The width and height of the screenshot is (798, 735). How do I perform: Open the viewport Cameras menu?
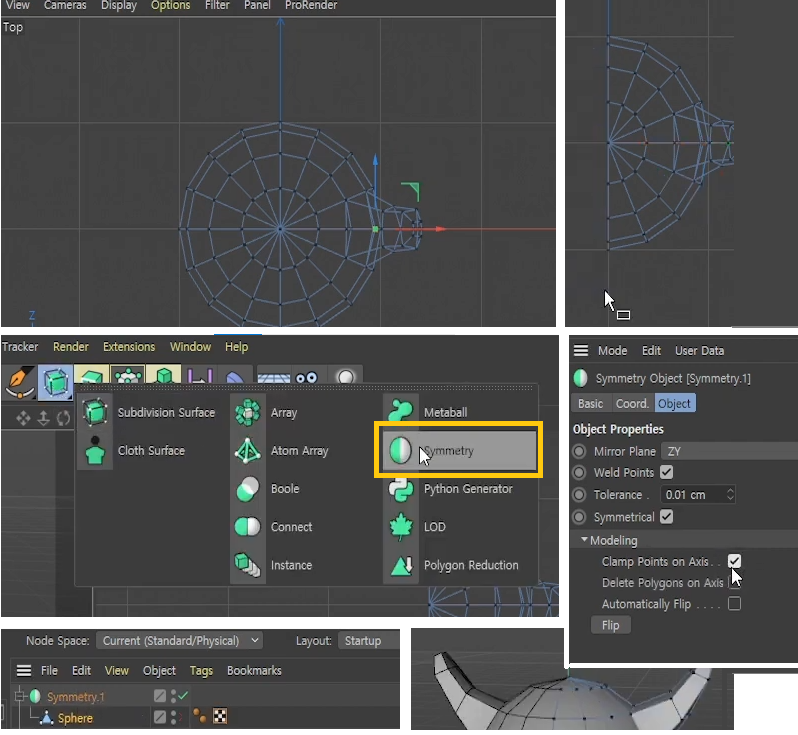point(65,5)
